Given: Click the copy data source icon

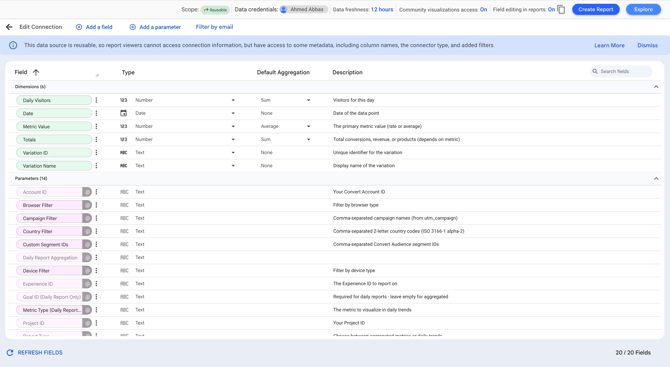Looking at the screenshot, I should coord(561,9).
